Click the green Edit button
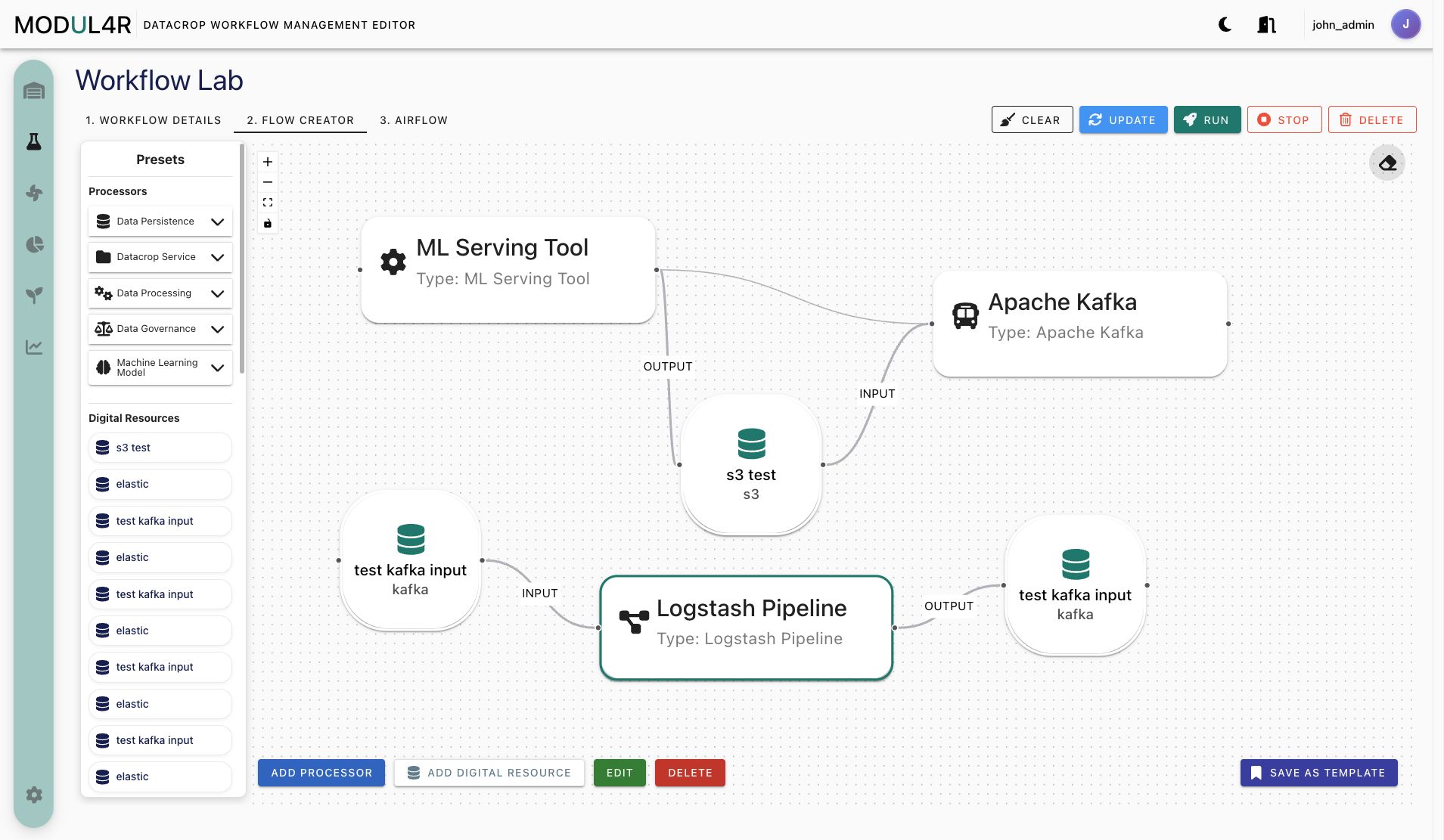Viewport: 1444px width, 840px height. [x=620, y=773]
